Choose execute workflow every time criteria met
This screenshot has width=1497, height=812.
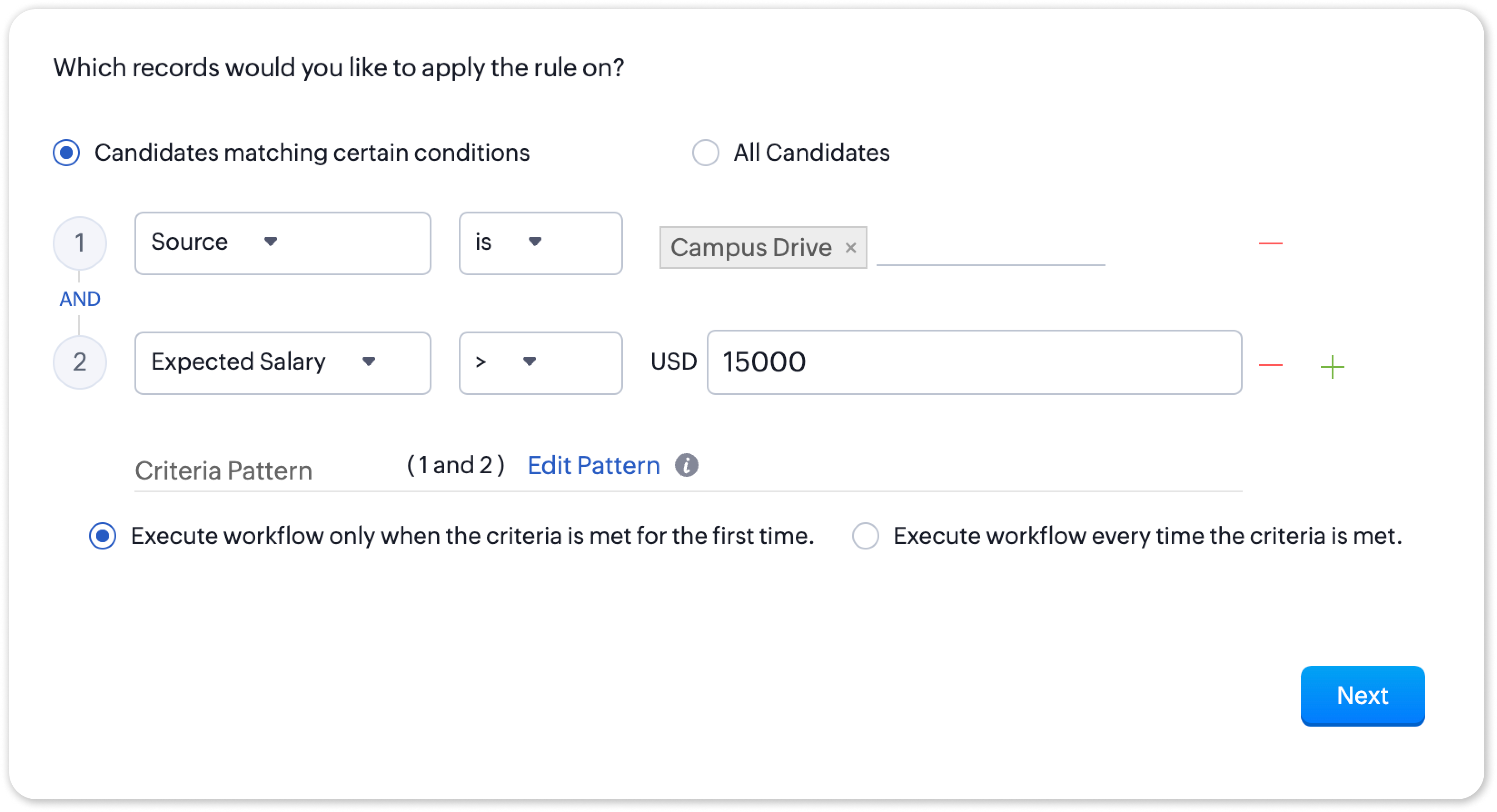point(865,536)
